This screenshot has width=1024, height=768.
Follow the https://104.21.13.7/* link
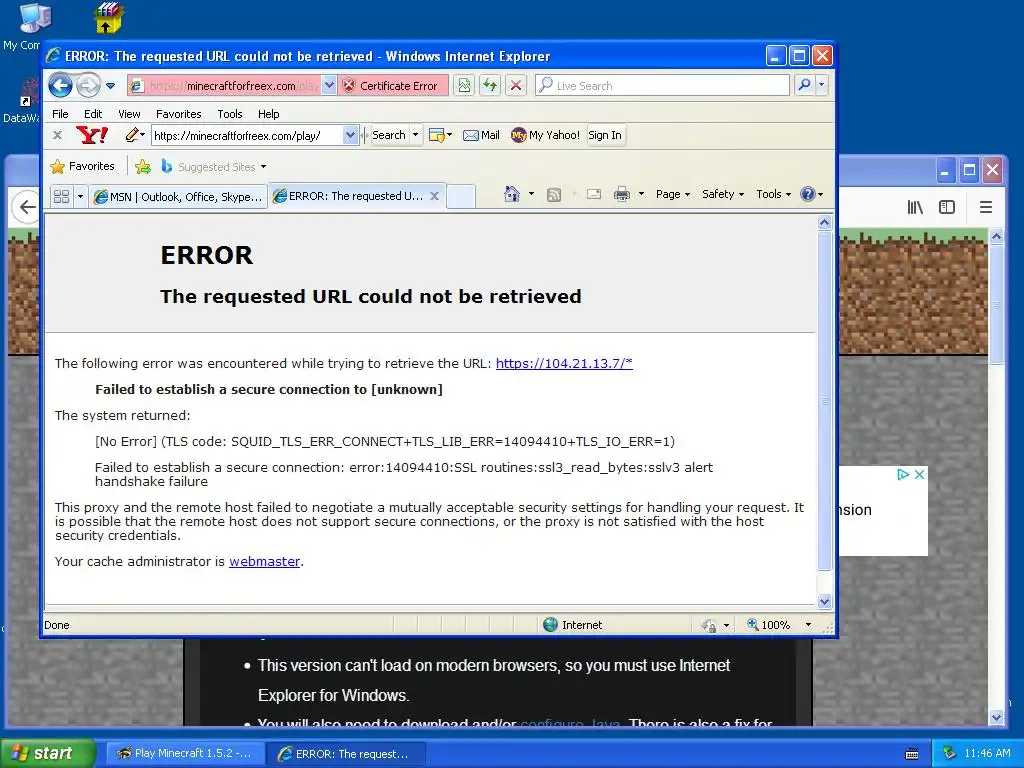click(x=564, y=364)
